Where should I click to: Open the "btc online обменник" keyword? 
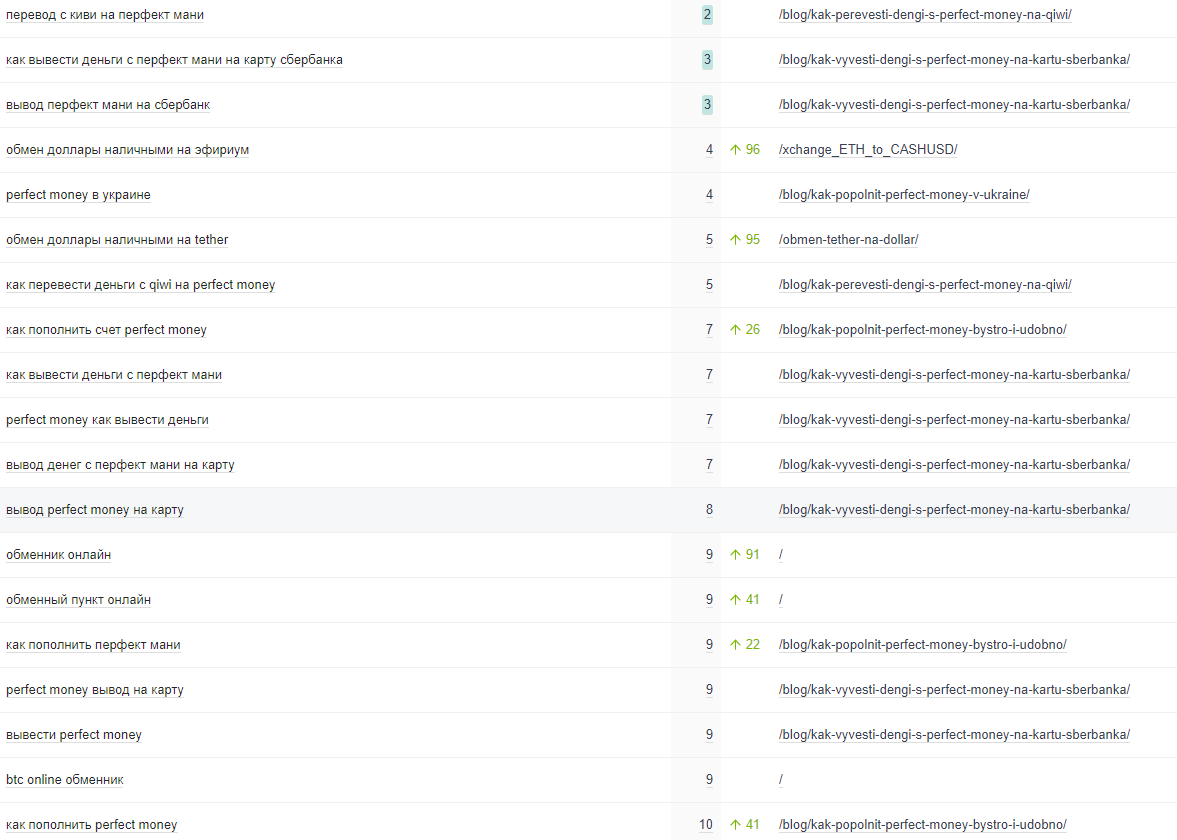pos(65,781)
